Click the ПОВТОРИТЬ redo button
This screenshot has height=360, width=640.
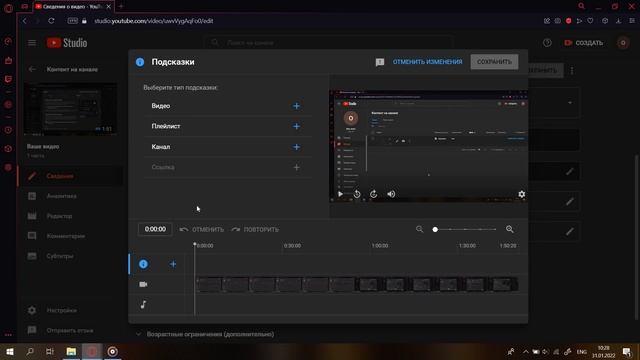pyautogui.click(x=255, y=230)
